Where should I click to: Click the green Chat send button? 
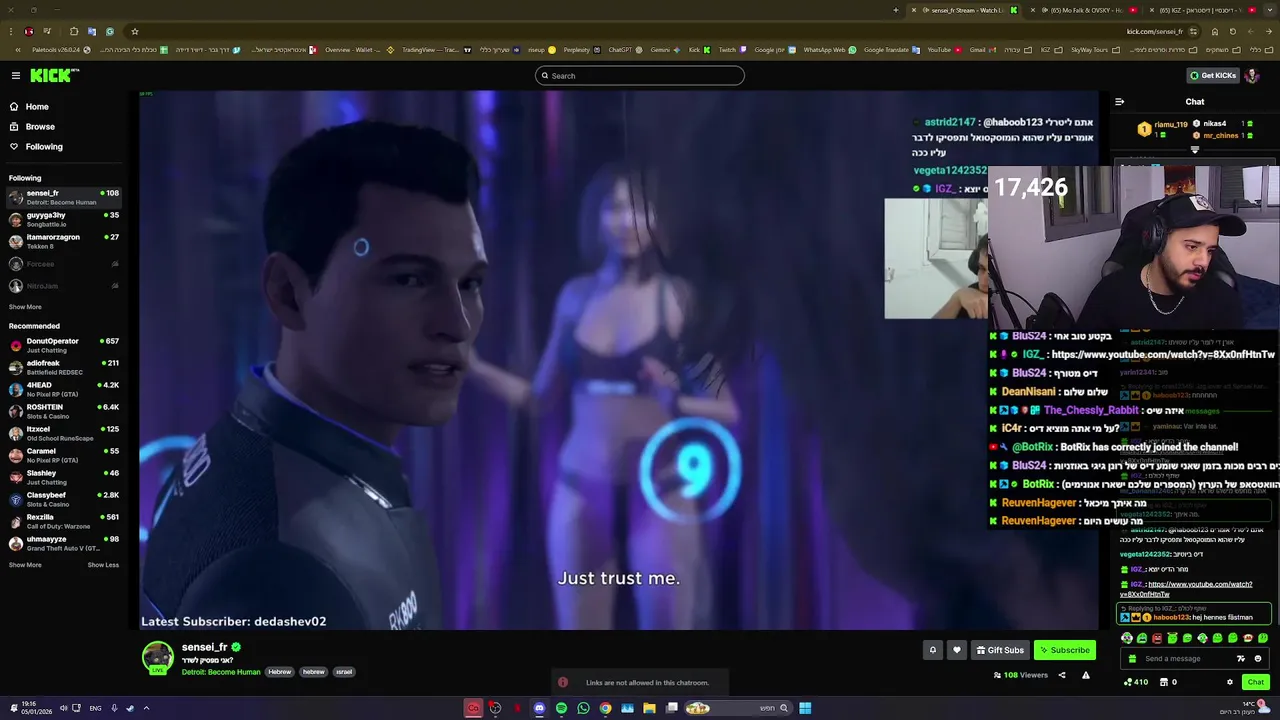(1256, 682)
